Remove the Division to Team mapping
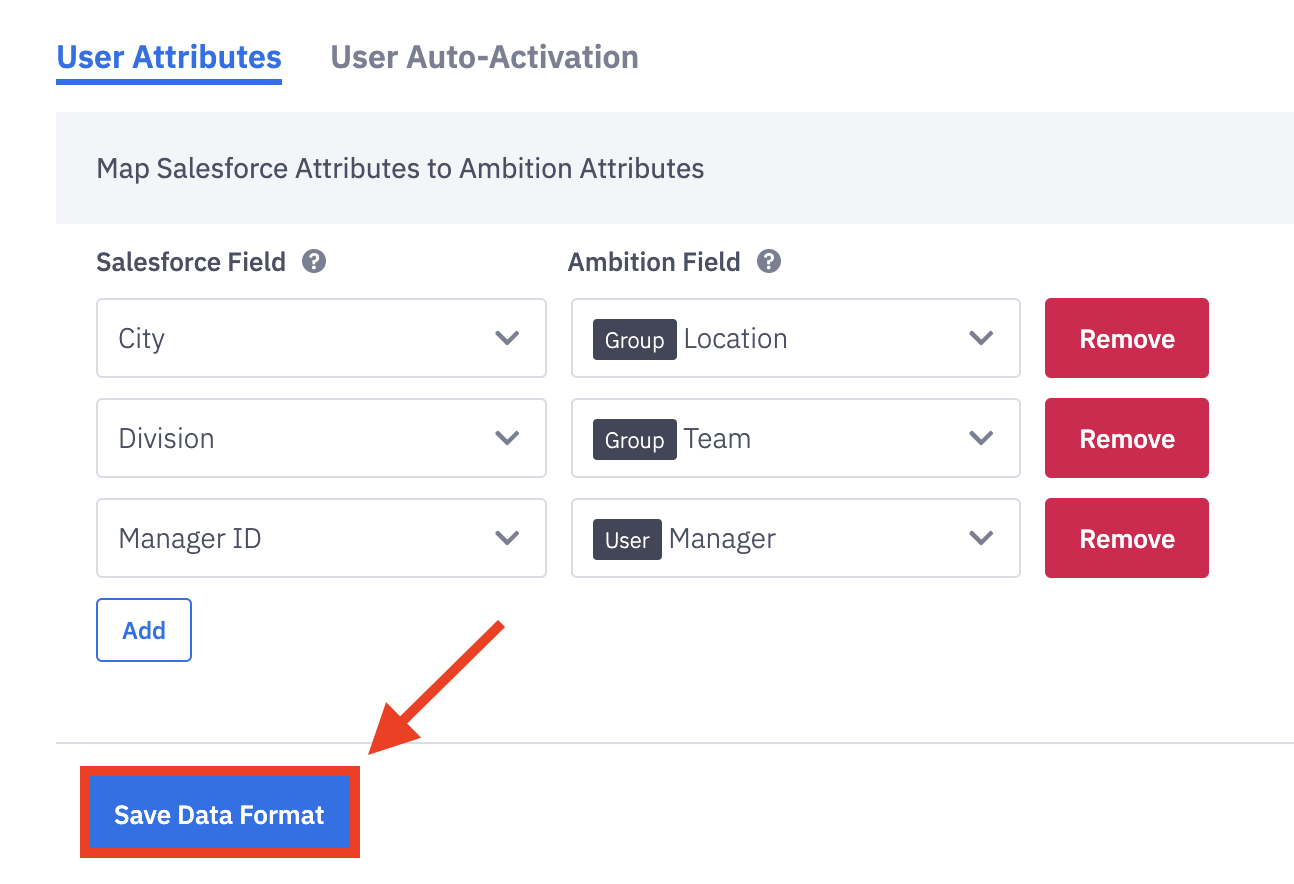This screenshot has width=1294, height=884. 1126,438
